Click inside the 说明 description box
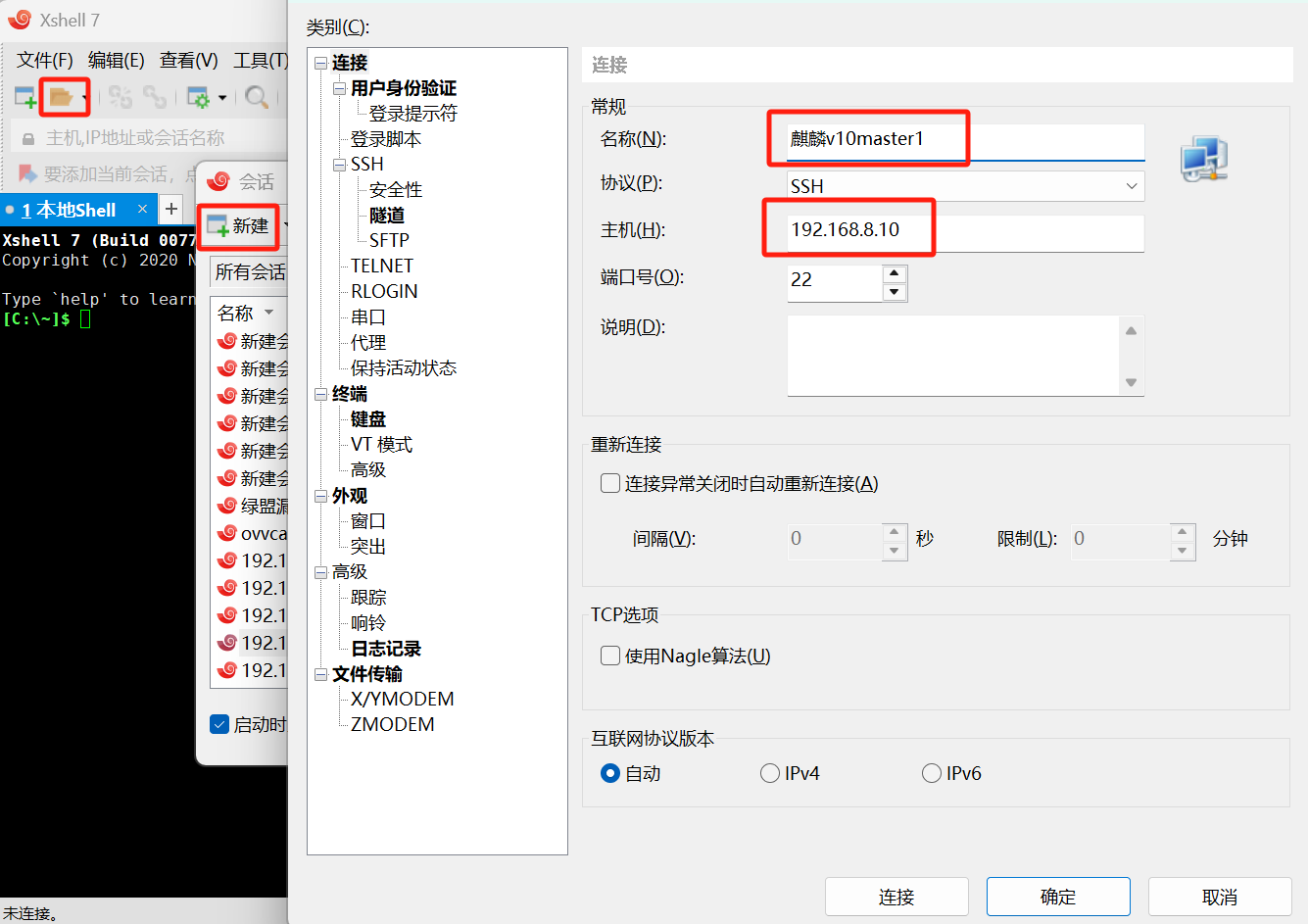 click(x=953, y=356)
